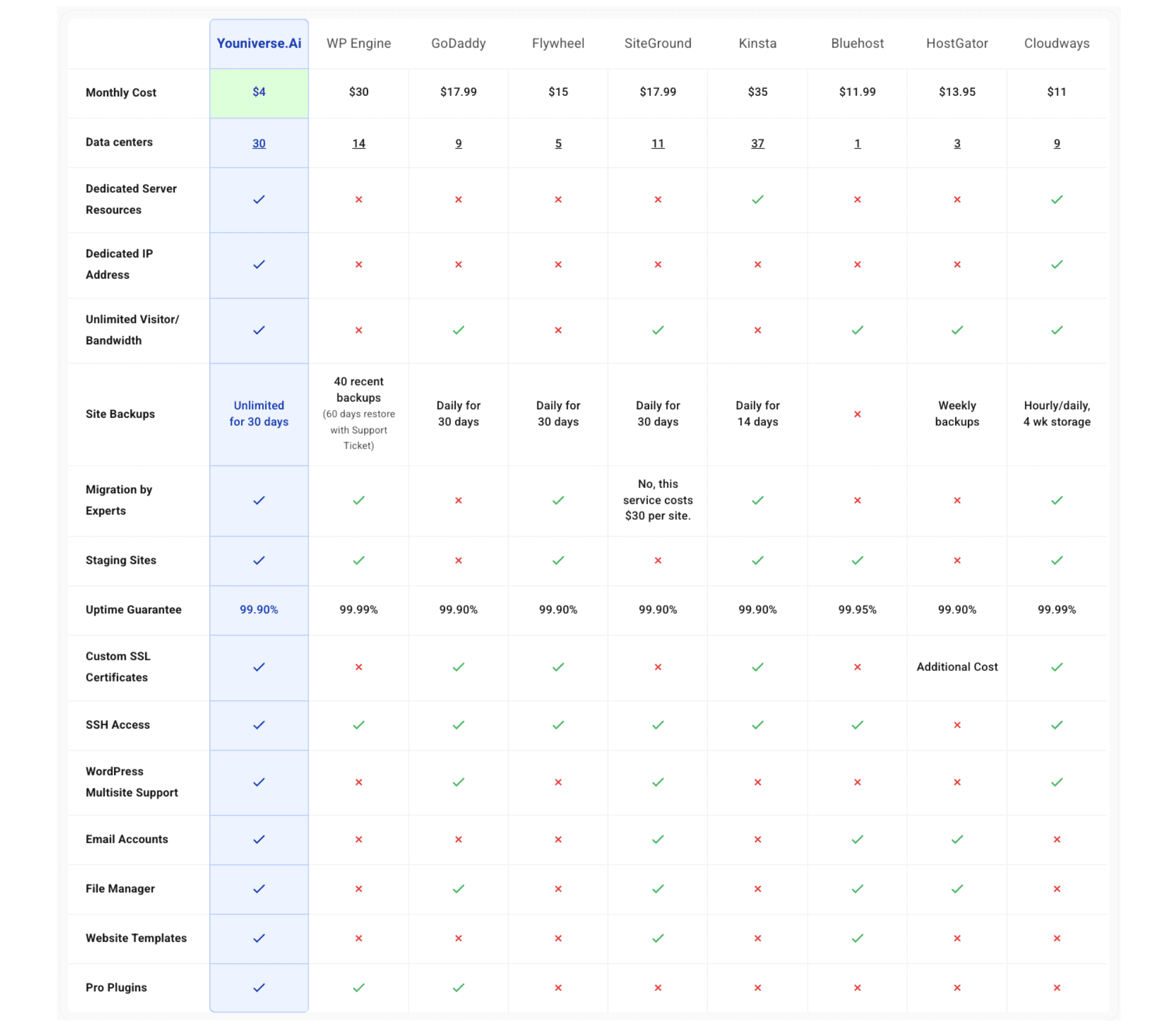Click Flywheel Staging Sites green check

pyautogui.click(x=558, y=560)
